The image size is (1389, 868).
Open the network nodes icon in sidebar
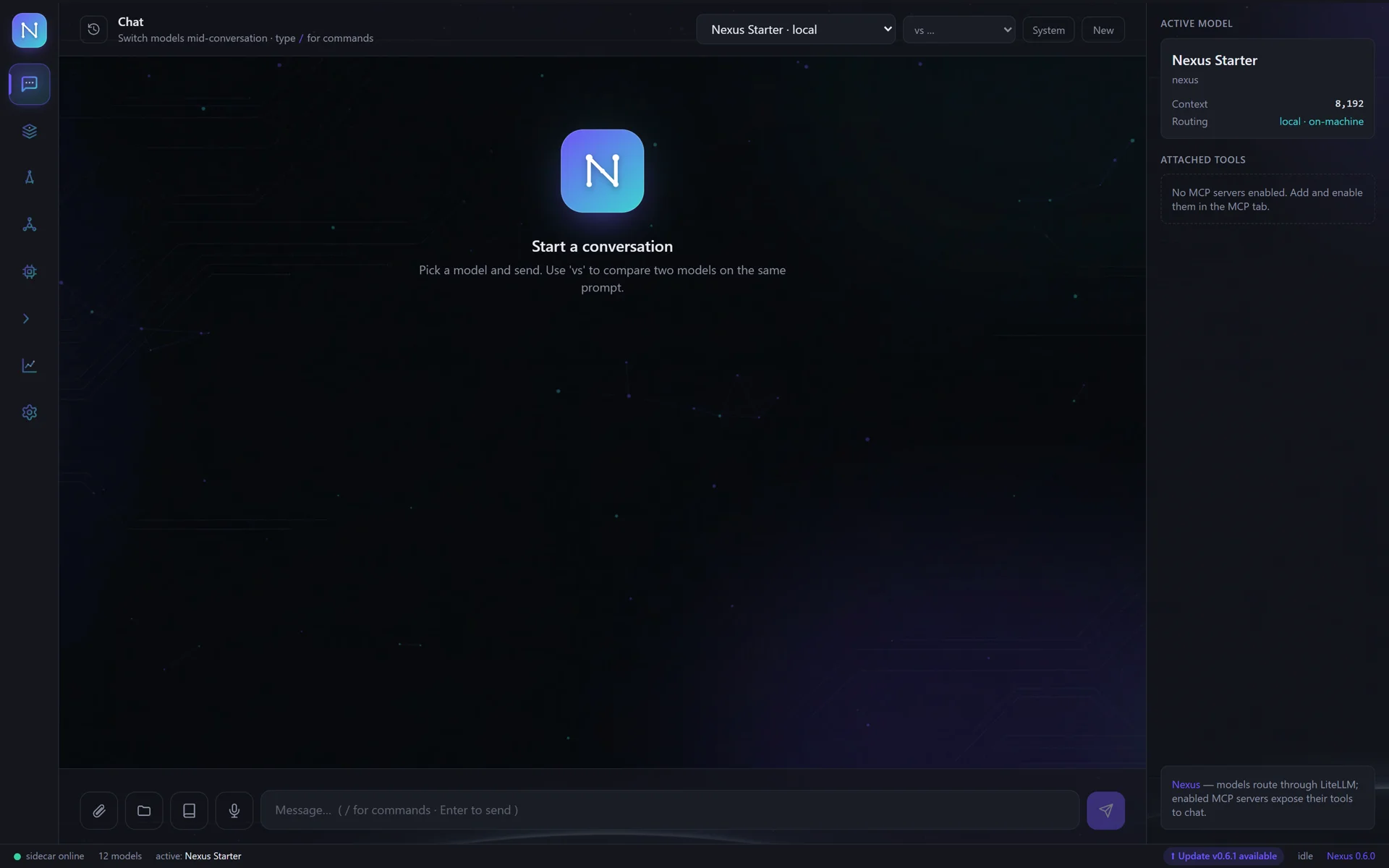pos(30,224)
